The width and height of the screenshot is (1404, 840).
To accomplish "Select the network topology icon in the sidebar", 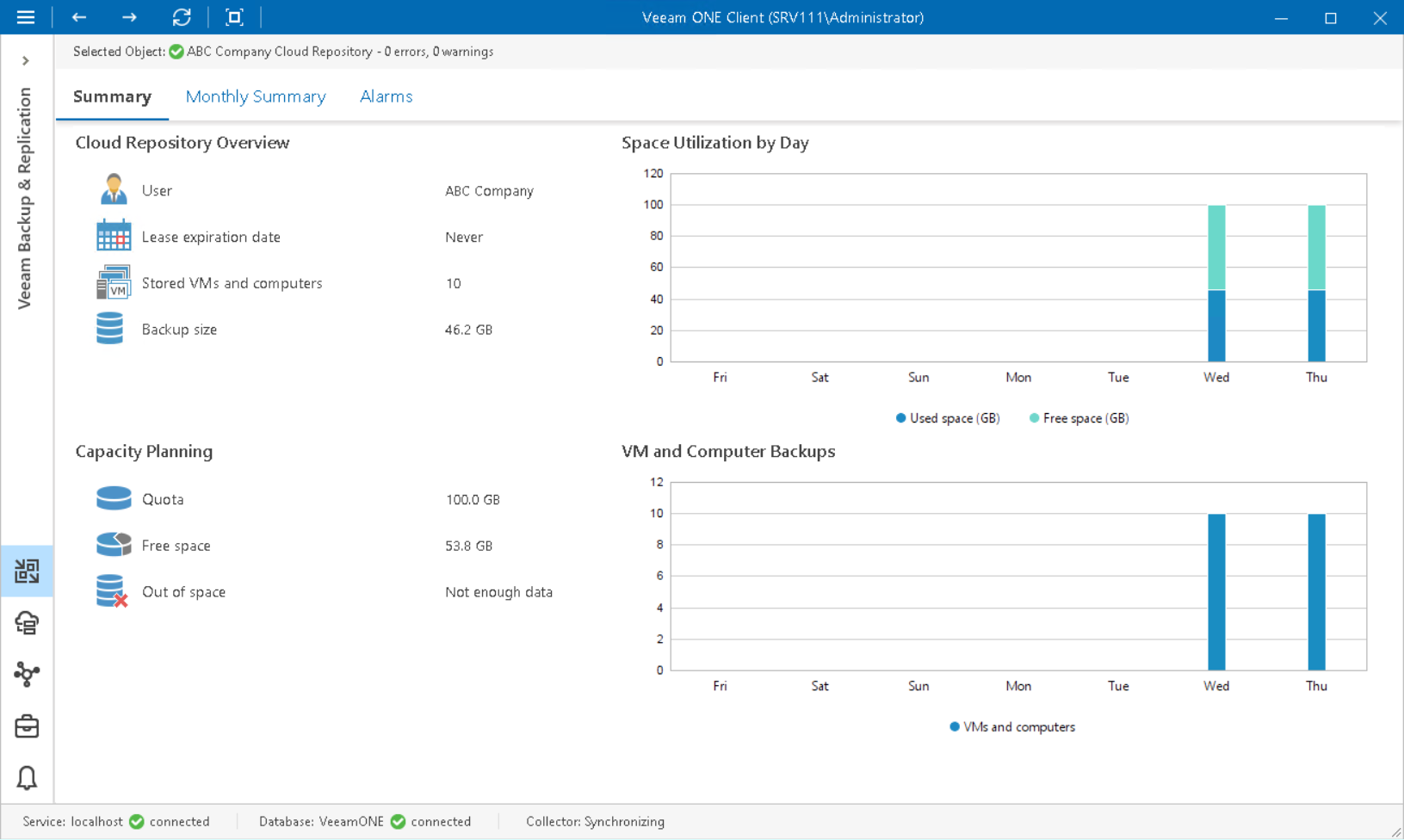I will pos(27,675).
